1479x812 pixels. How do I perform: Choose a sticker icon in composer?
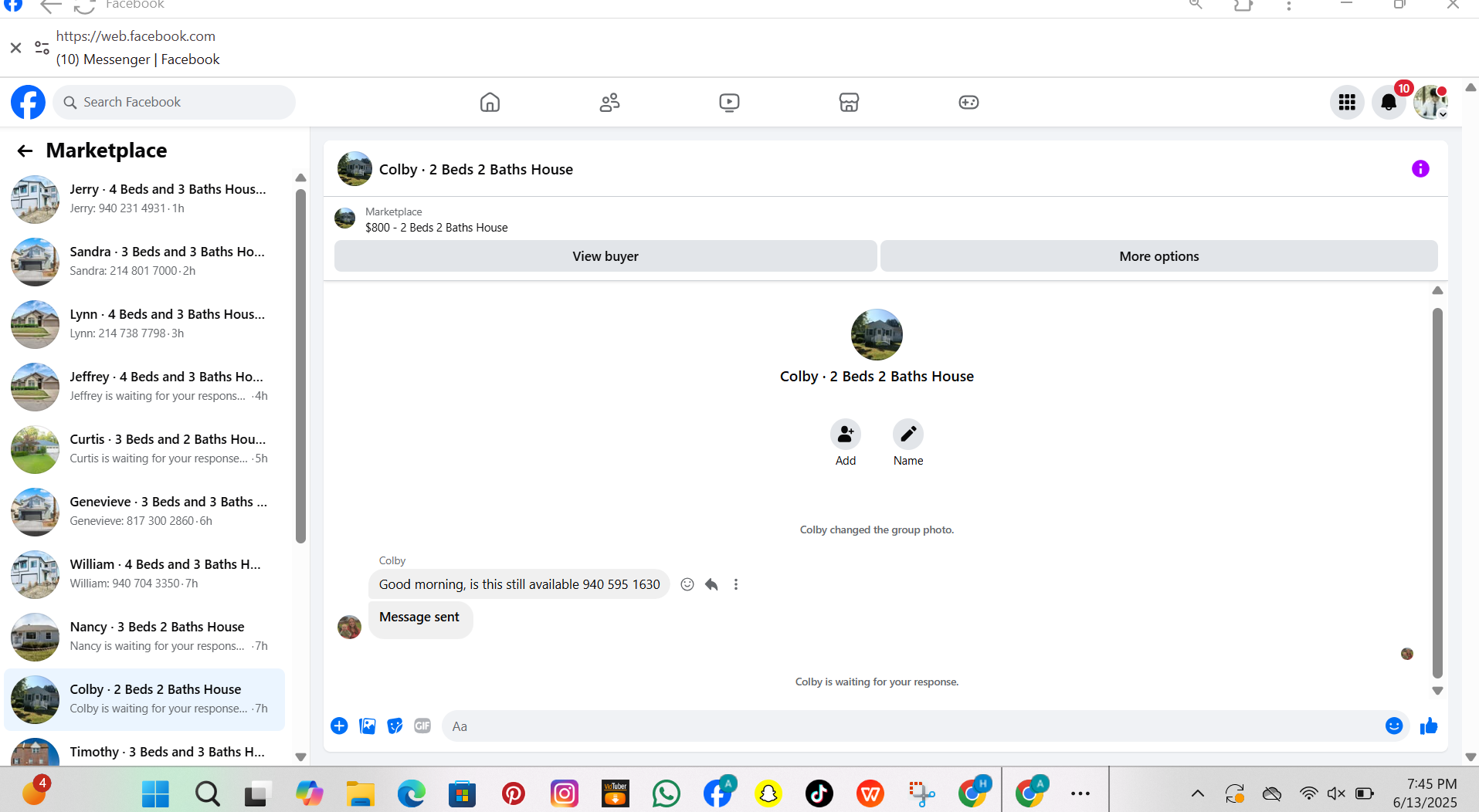click(395, 726)
